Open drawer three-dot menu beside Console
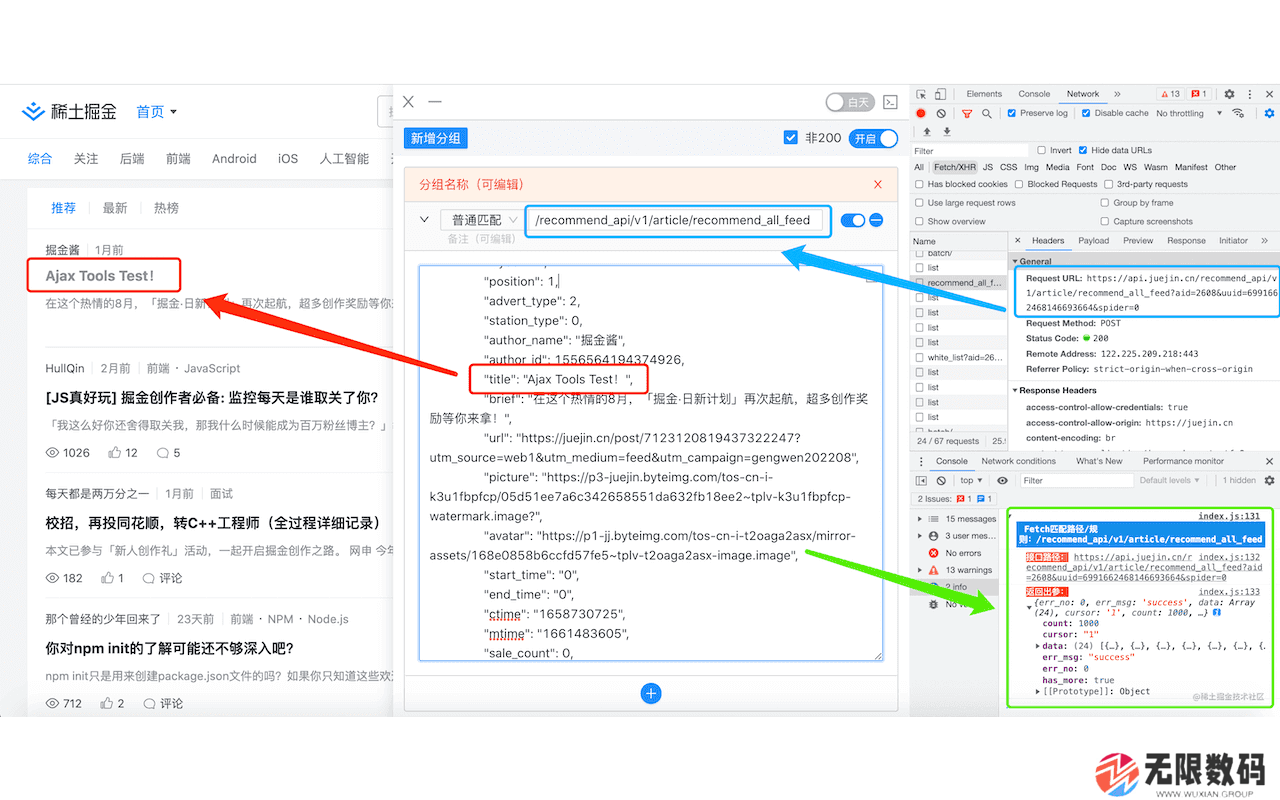This screenshot has height=800, width=1280. [921, 461]
